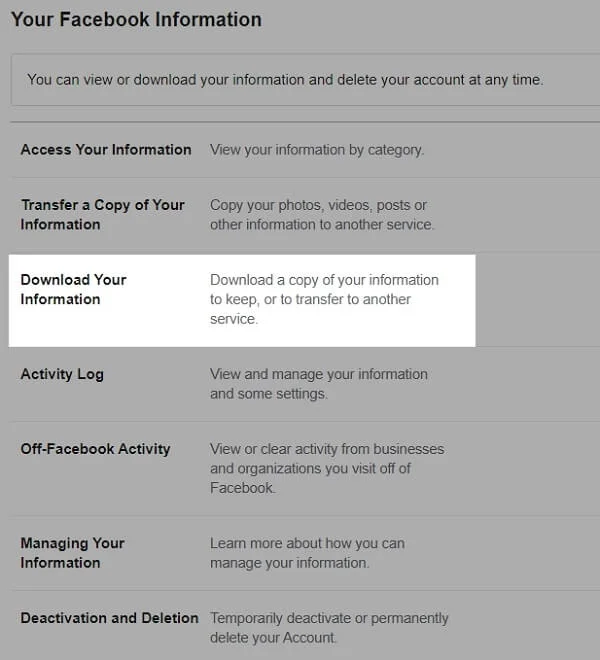
Task: Open Deactivation and Deletion option
Action: click(x=109, y=618)
